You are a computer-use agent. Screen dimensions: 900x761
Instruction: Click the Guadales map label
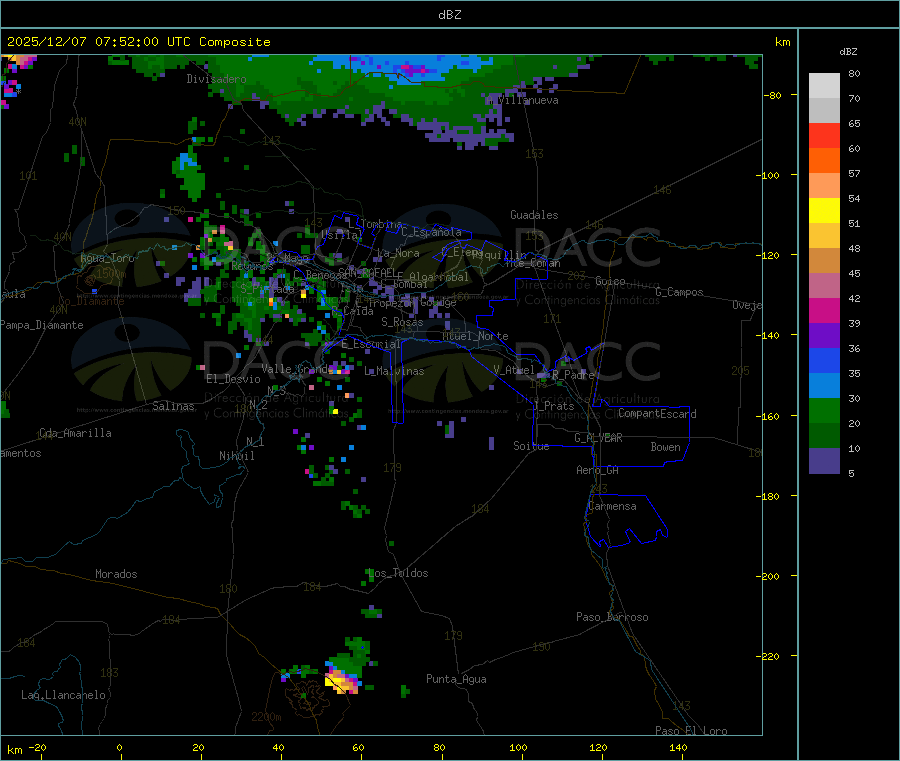534,215
